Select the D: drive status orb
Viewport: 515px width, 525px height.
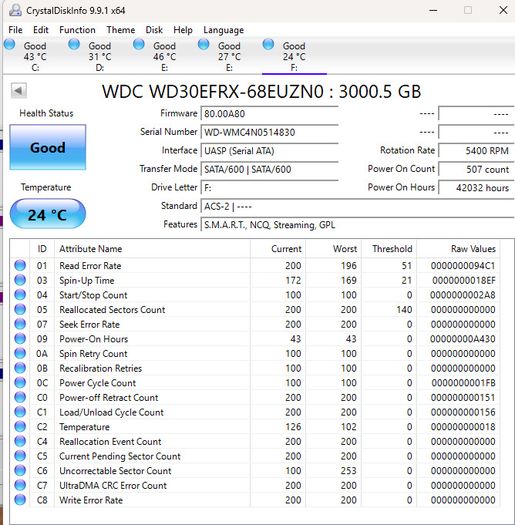(74, 44)
